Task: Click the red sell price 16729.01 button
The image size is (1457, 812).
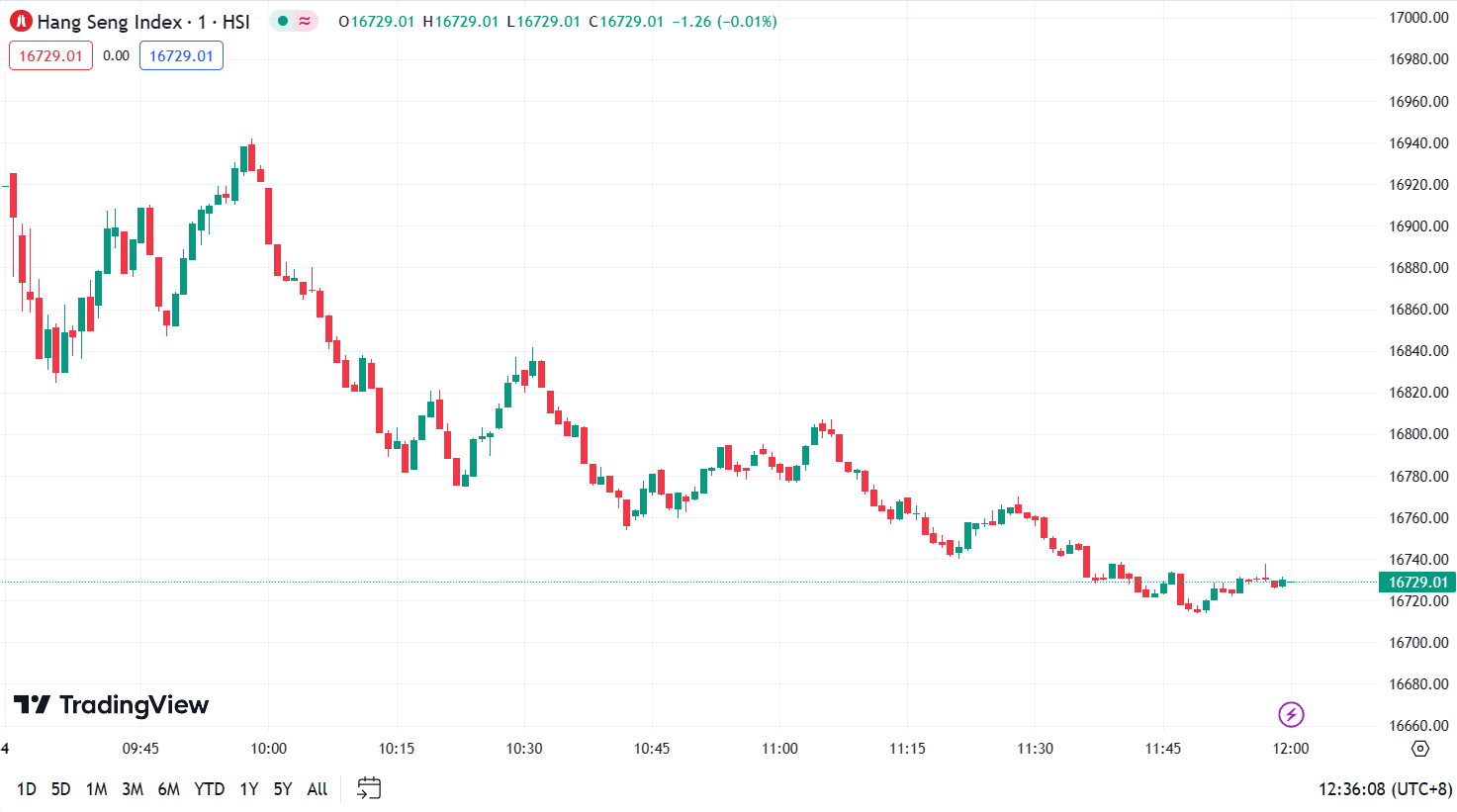Action: [50, 56]
